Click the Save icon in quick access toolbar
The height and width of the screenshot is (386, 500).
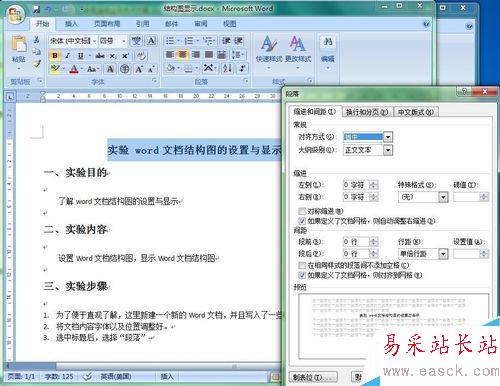pos(36,10)
